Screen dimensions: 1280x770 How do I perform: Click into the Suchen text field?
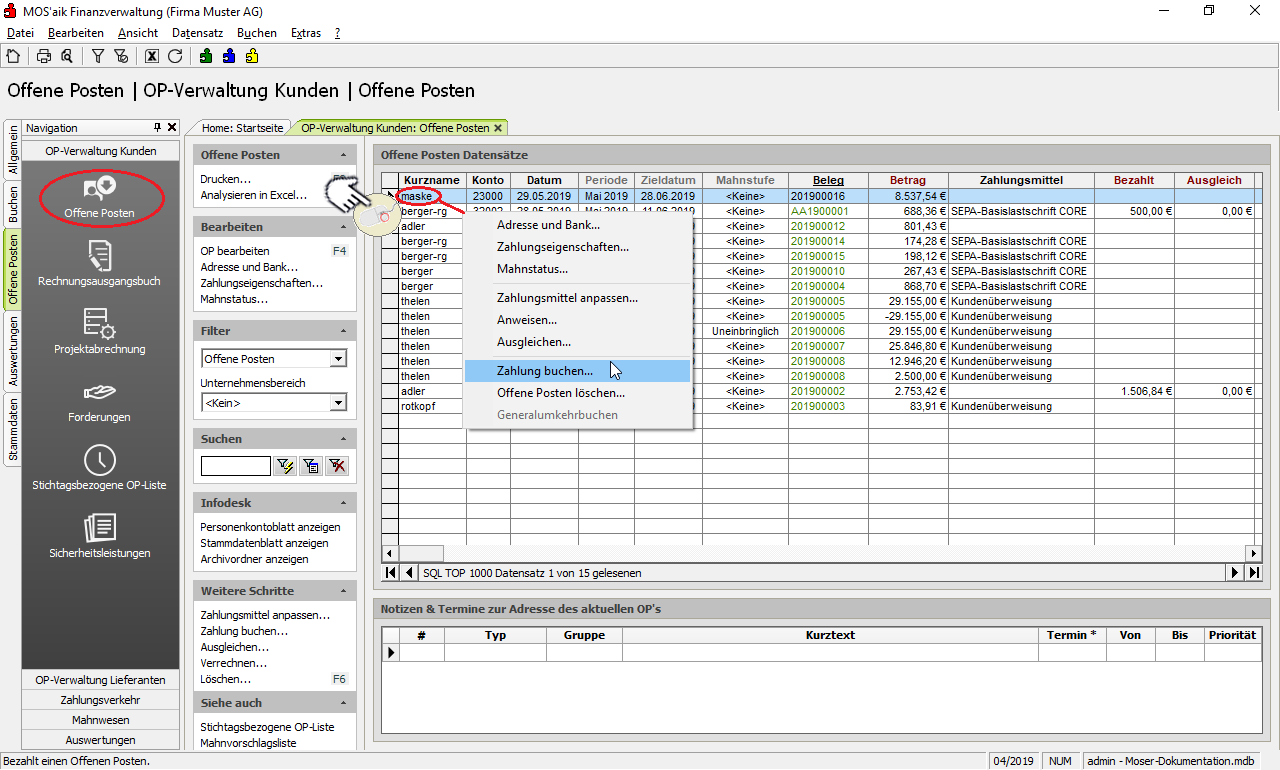point(235,465)
